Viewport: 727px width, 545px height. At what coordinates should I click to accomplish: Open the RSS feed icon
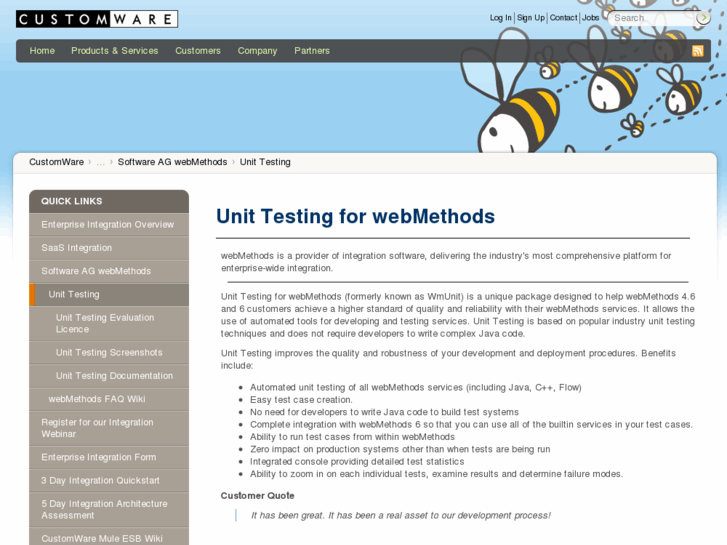(697, 51)
